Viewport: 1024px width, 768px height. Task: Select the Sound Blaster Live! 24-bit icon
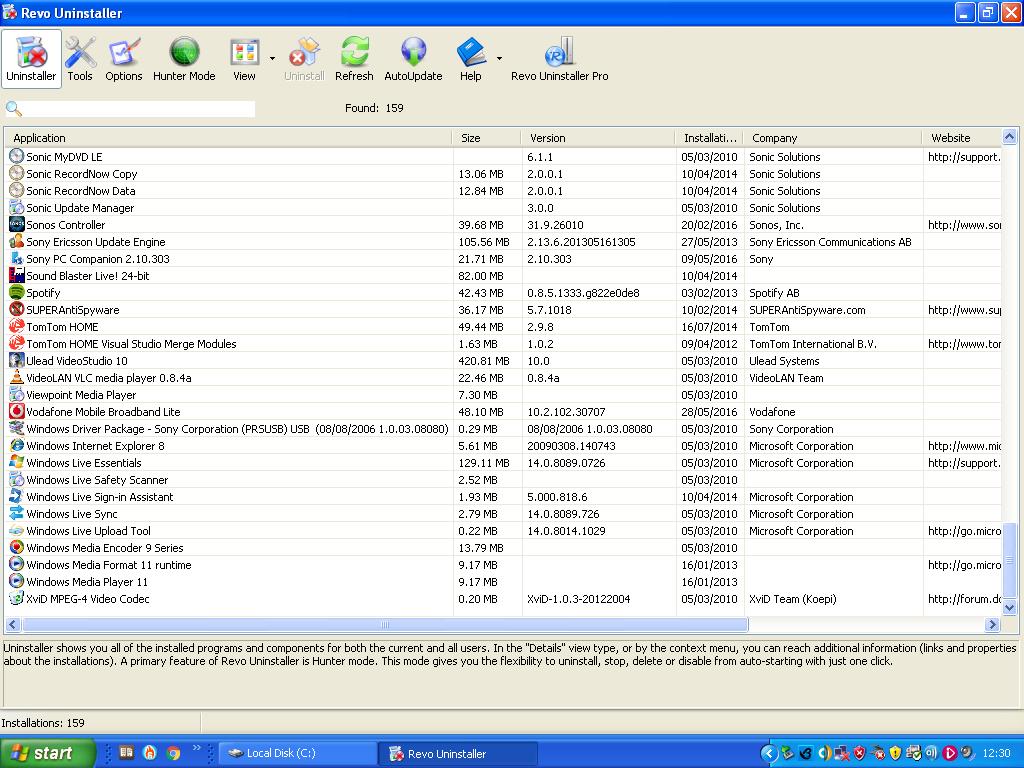point(16,275)
